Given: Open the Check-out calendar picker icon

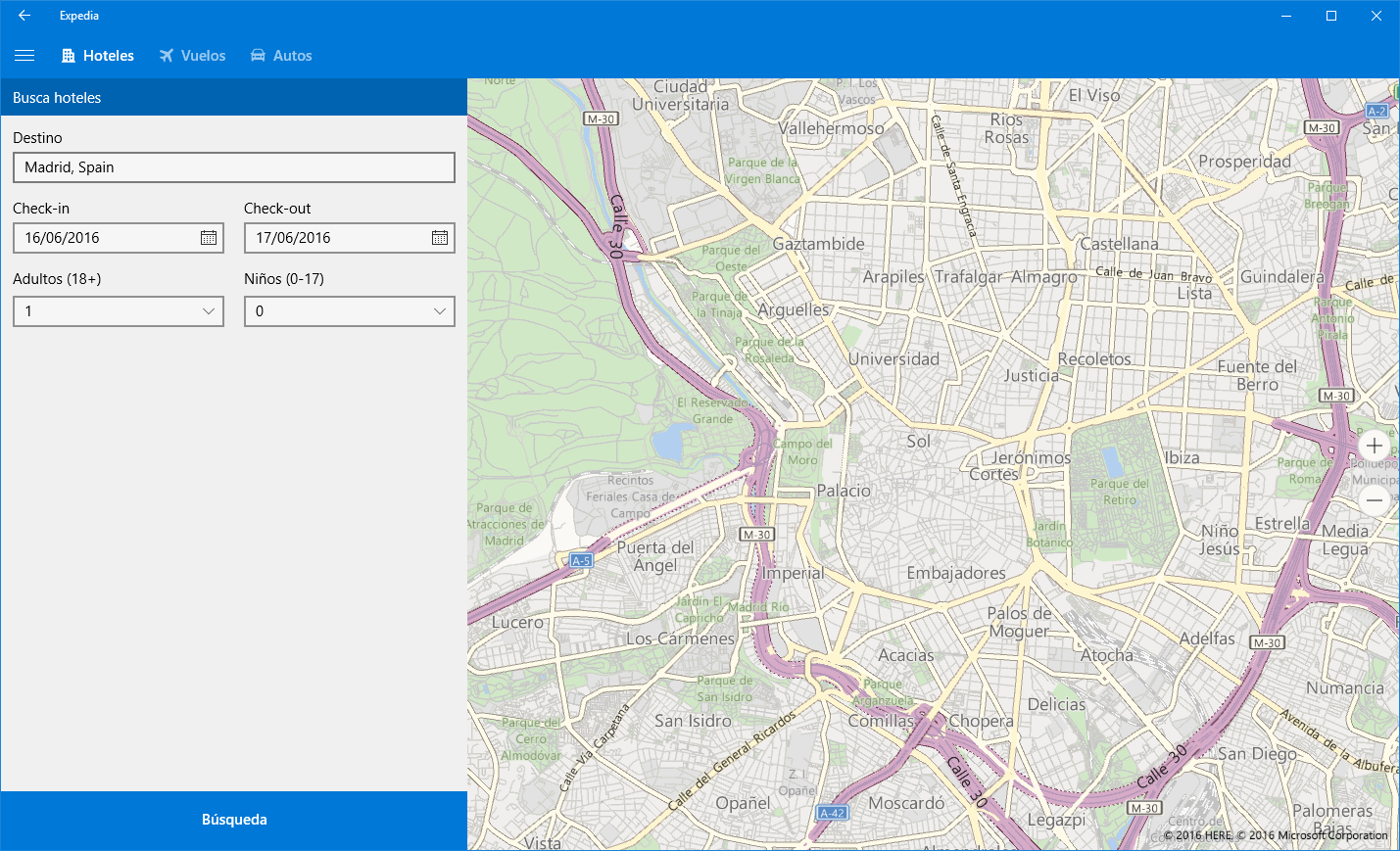Looking at the screenshot, I should (440, 238).
